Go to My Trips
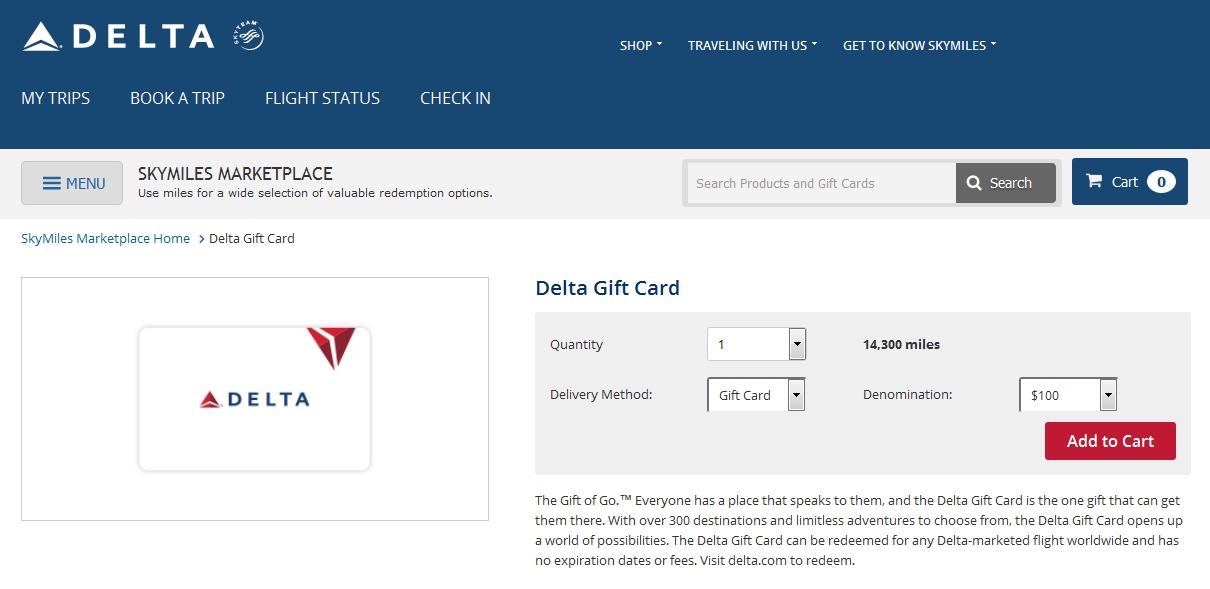The width and height of the screenshot is (1210, 589). (x=56, y=98)
